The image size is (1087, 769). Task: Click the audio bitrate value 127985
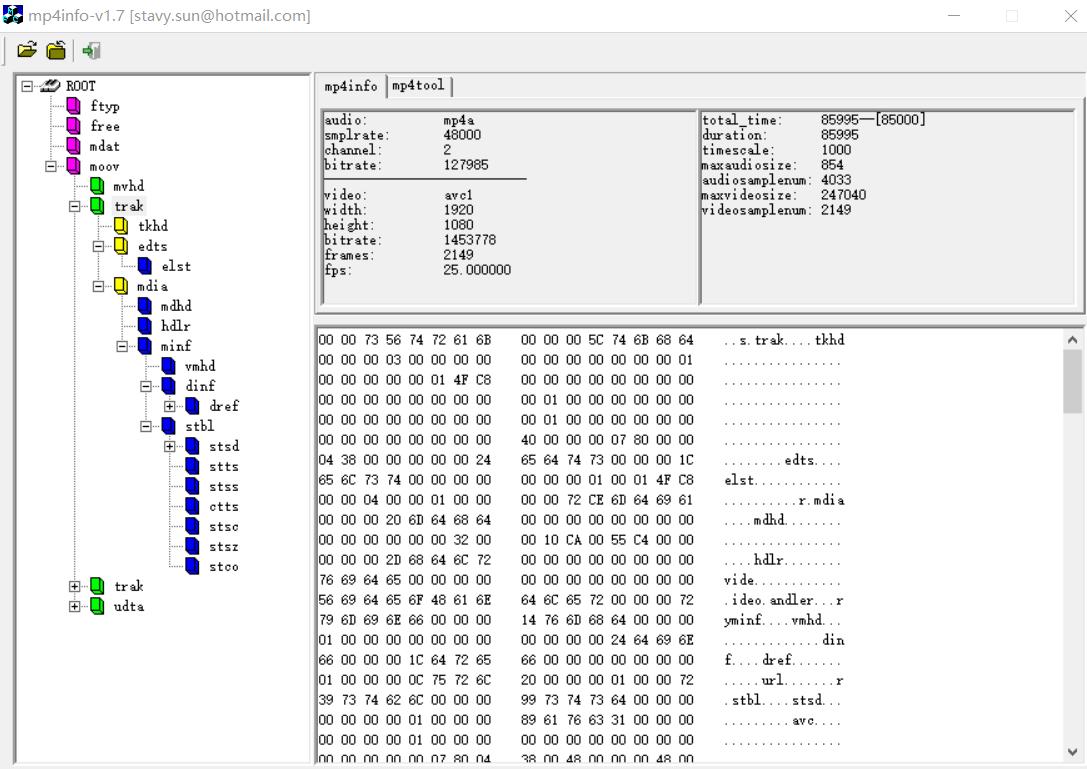466,165
